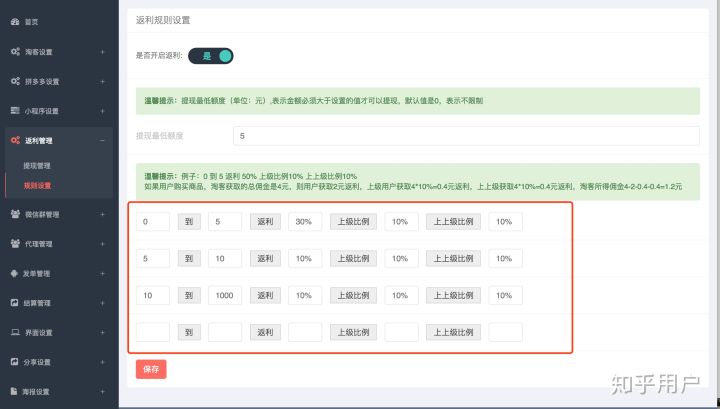The image size is (720, 409).
Task: Collapse the 返利管理 section with minus sign
Action: [102, 141]
